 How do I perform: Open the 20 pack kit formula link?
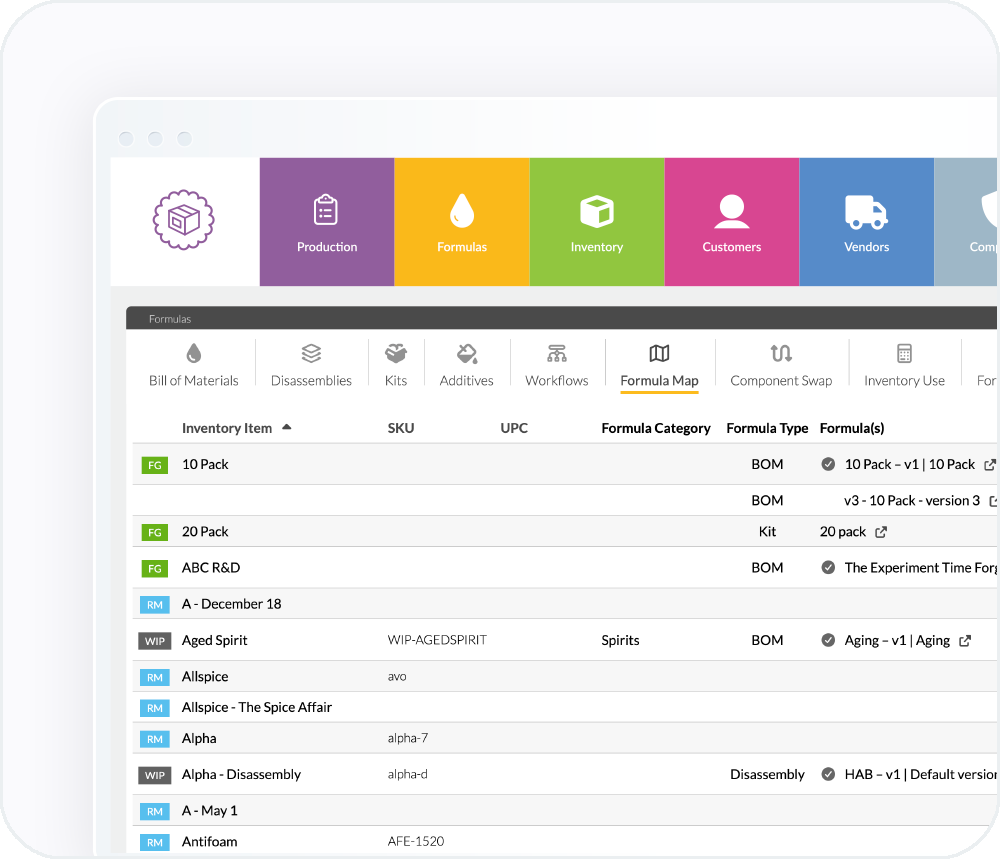842,532
